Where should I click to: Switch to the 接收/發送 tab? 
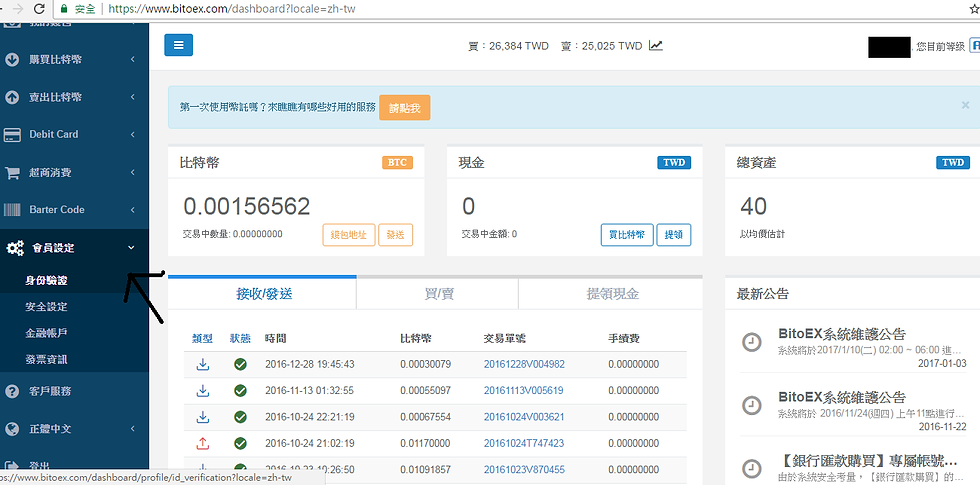262,294
